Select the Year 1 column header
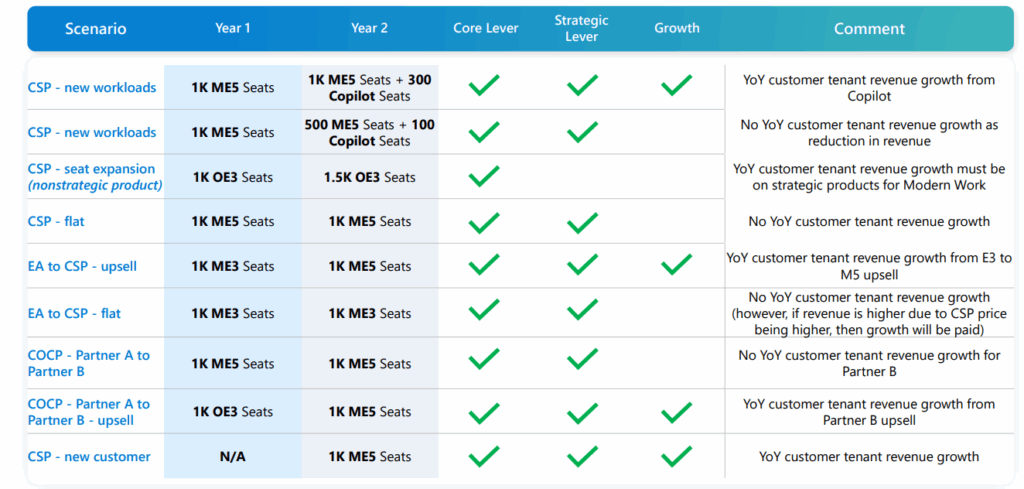The width and height of the screenshot is (1024, 489). click(x=233, y=28)
